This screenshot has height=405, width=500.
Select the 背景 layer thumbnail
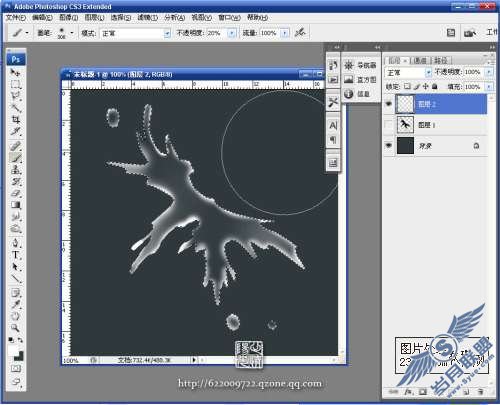pyautogui.click(x=405, y=146)
